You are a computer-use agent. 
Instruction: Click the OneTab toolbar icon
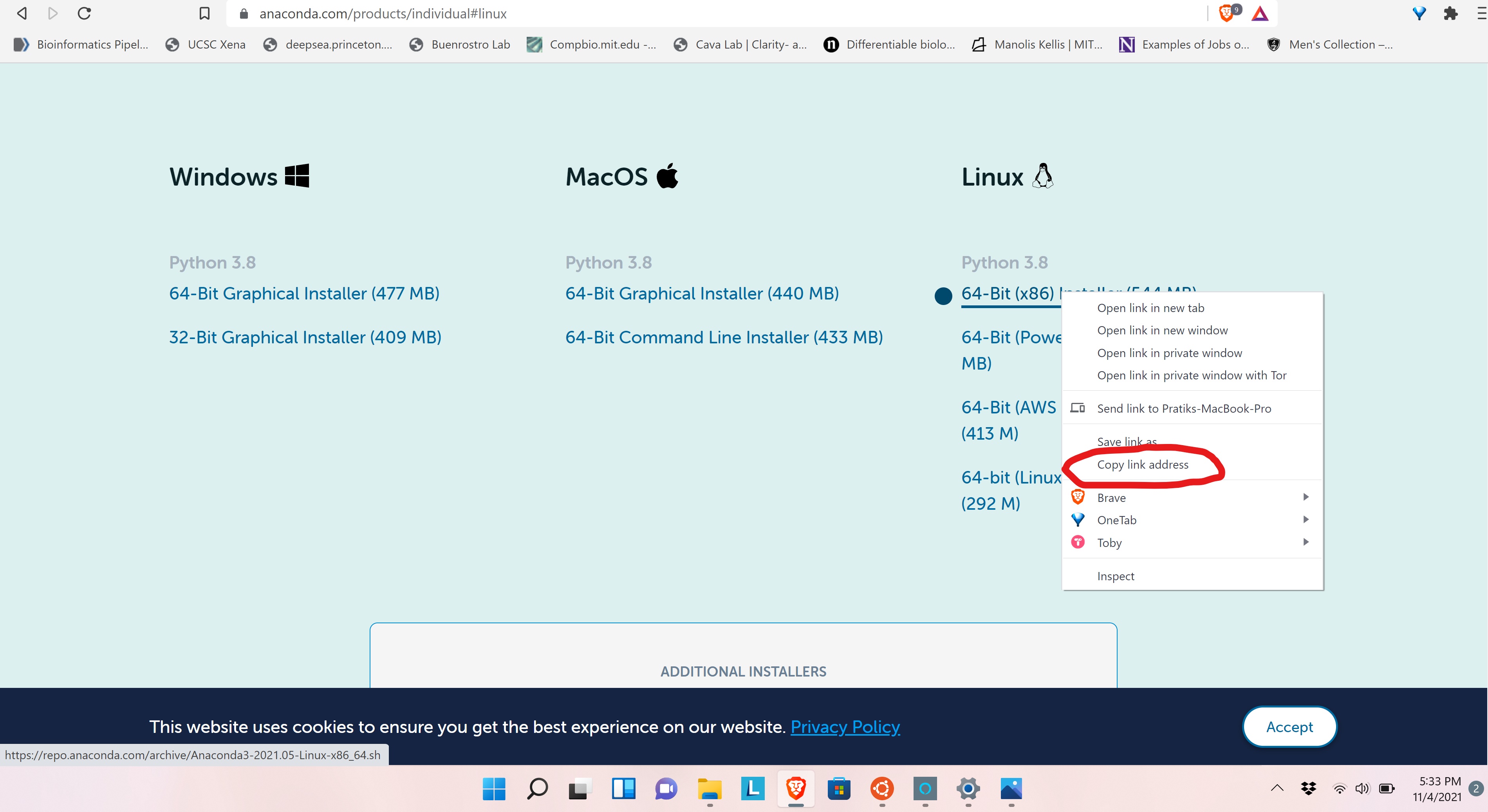[1420, 13]
